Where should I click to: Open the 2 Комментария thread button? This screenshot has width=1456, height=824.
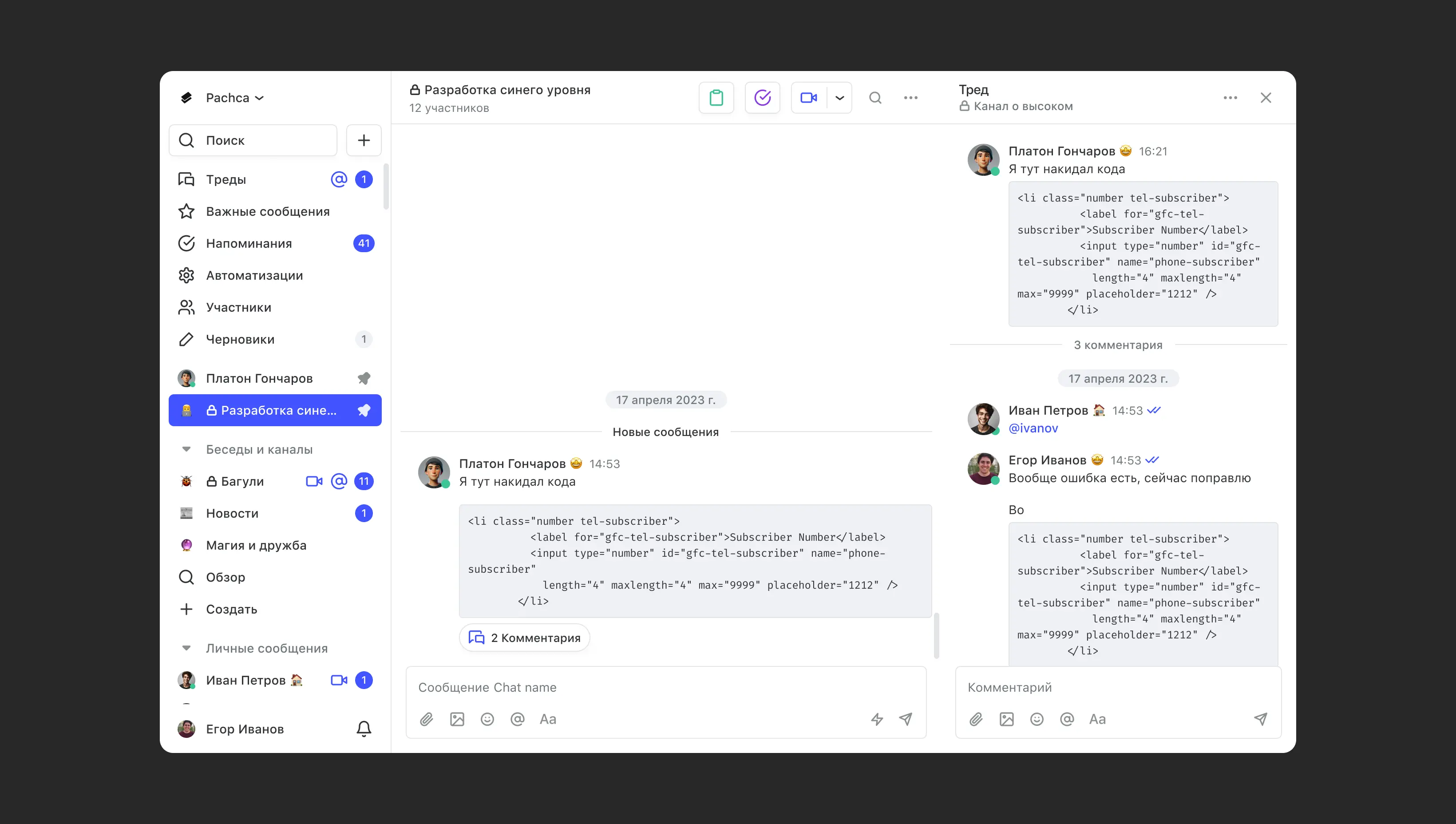pos(525,638)
